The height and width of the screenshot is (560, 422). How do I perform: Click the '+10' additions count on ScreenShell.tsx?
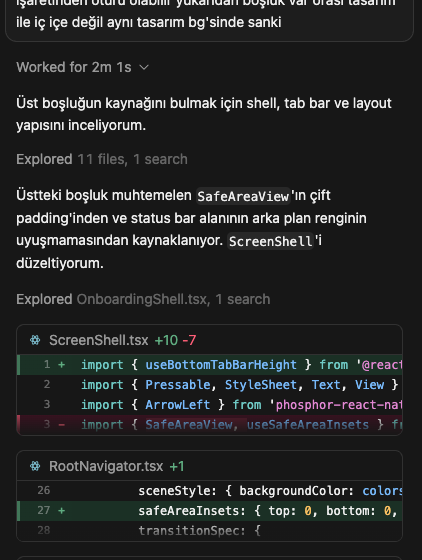tap(166, 340)
